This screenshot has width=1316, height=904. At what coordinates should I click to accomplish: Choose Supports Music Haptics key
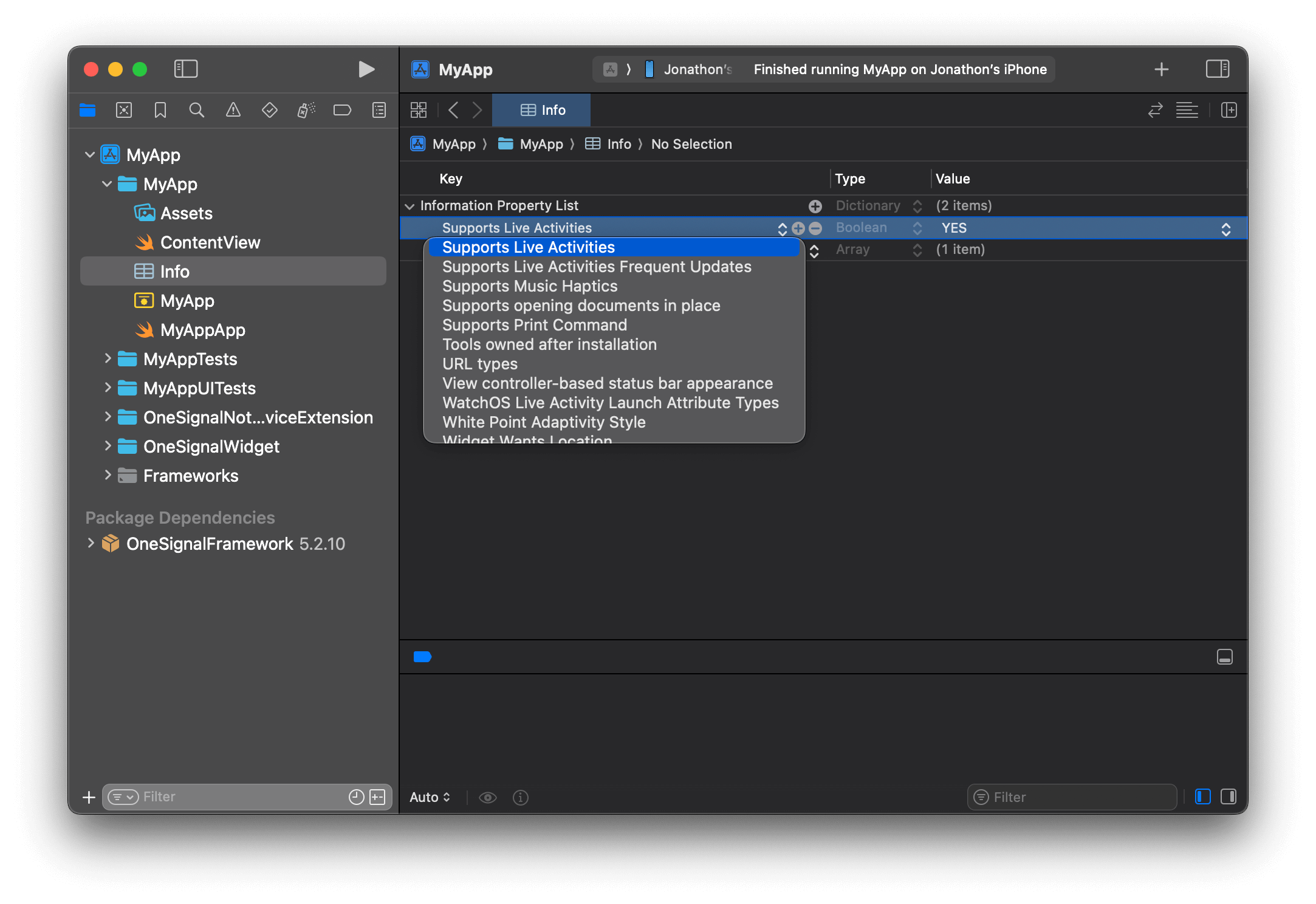tap(614, 286)
